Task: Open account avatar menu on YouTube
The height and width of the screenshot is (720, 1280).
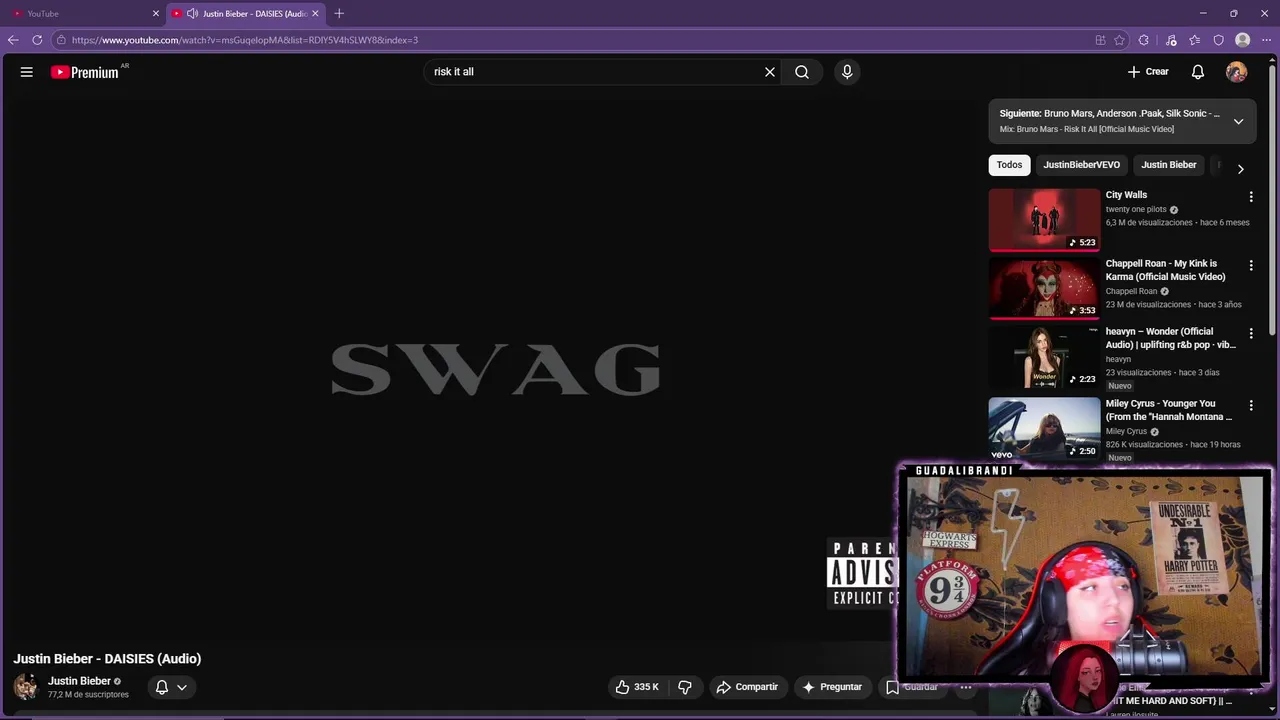Action: click(x=1237, y=72)
